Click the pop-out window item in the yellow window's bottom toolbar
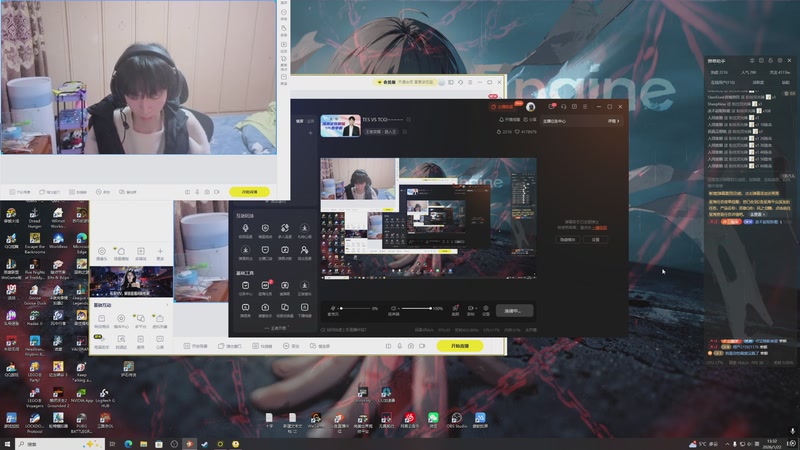800x450 pixels. click(x=230, y=346)
